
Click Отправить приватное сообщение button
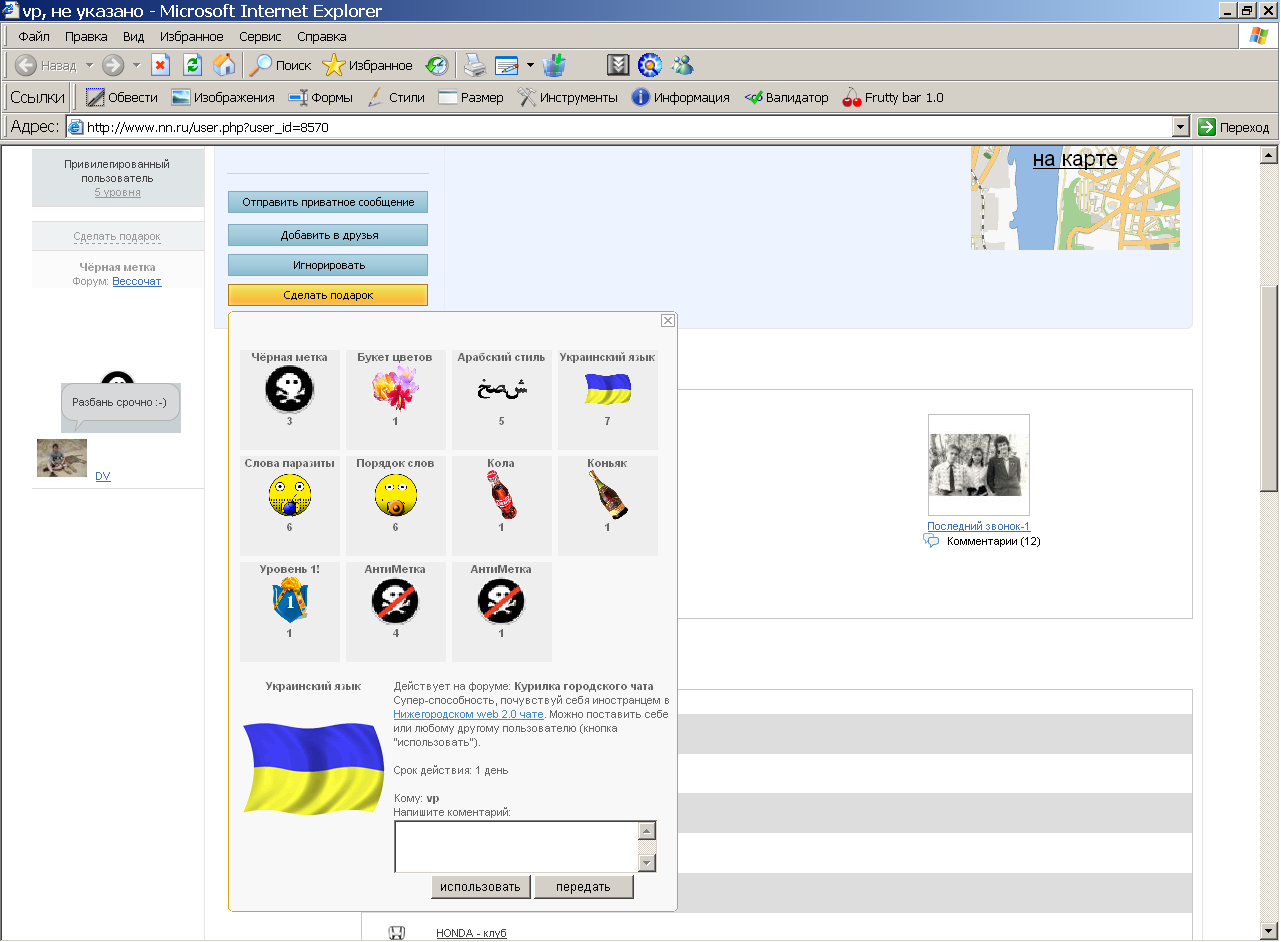click(x=328, y=202)
